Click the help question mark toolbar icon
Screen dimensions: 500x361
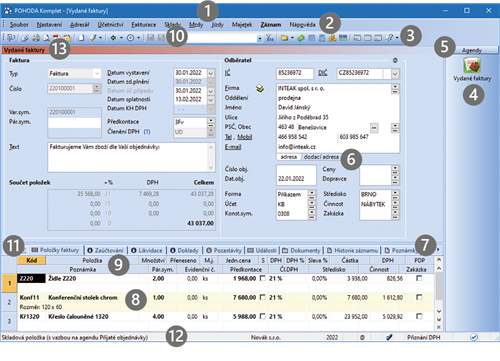389,38
